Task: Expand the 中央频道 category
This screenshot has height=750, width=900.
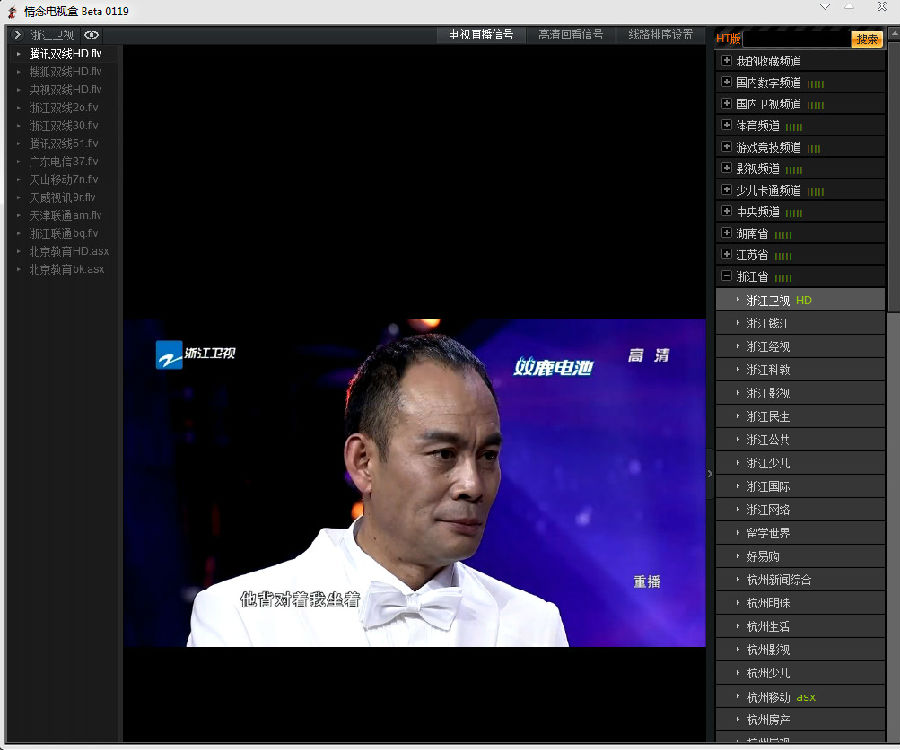Action: point(726,211)
